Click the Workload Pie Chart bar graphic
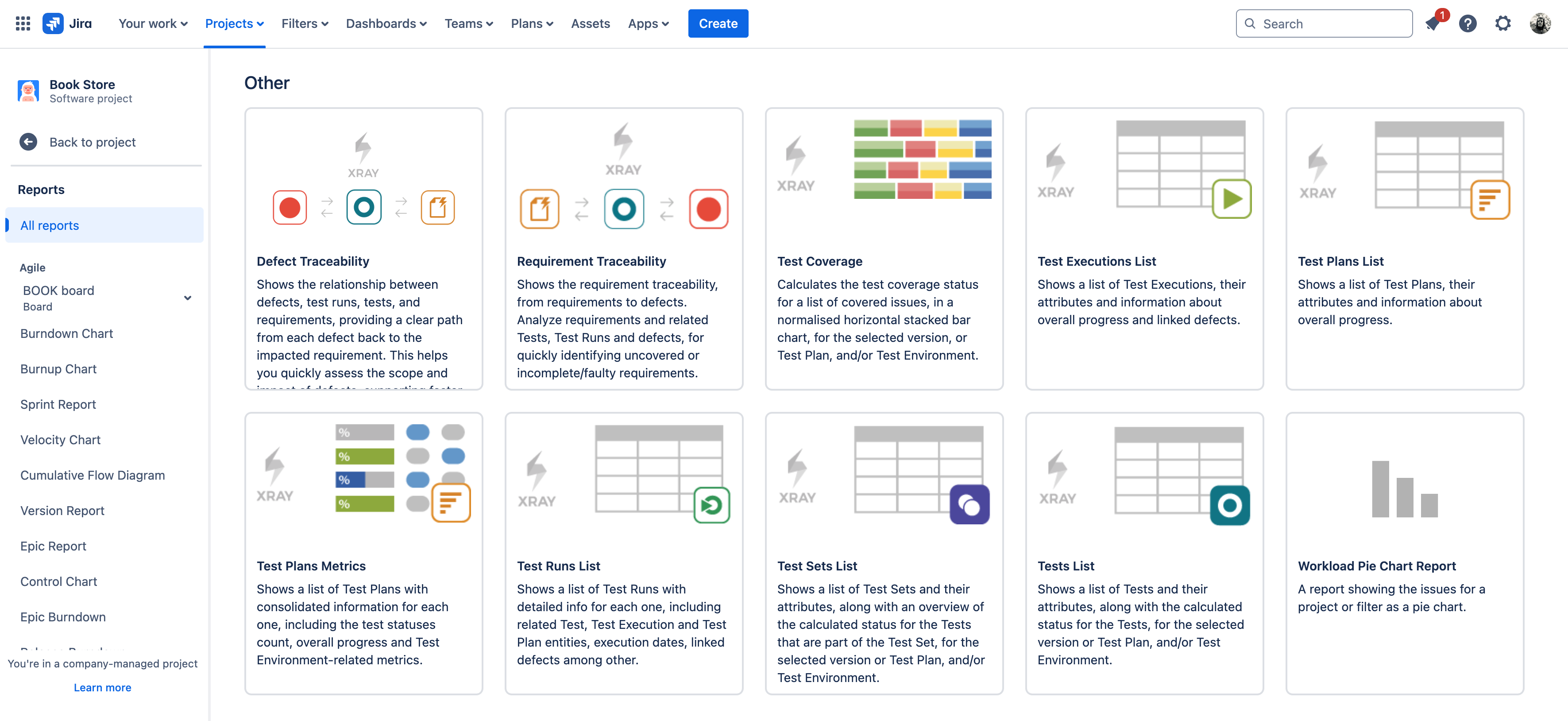The image size is (1568, 721). pos(1404,488)
